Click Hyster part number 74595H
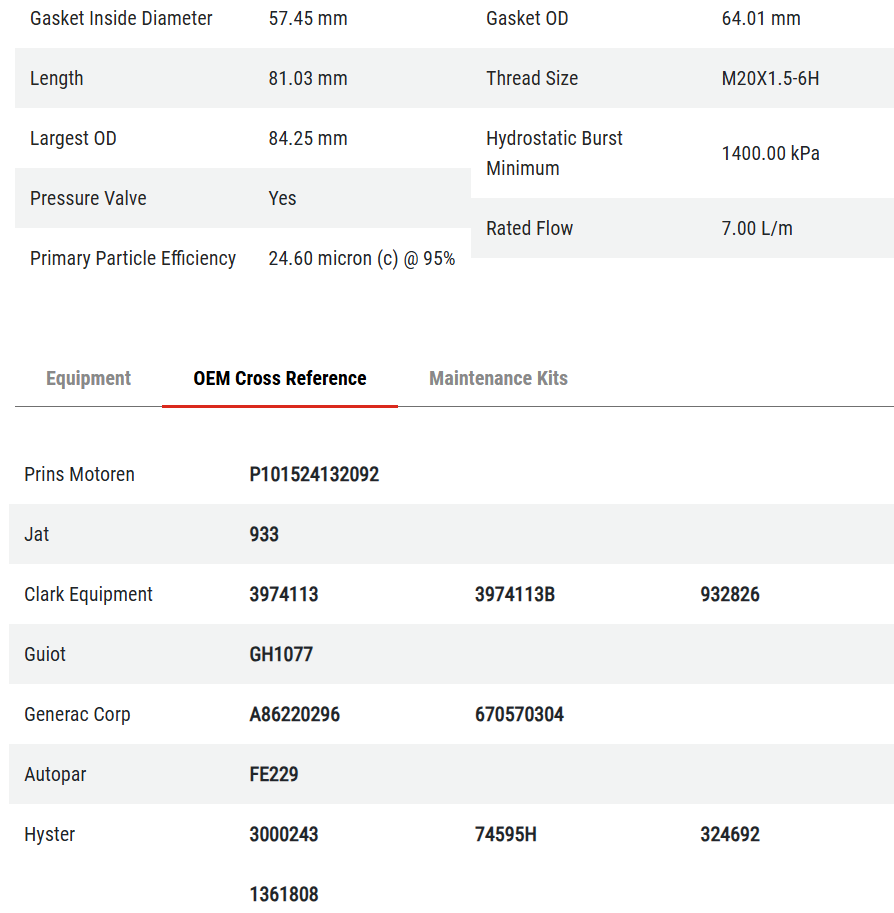This screenshot has width=894, height=913. pyautogui.click(x=506, y=834)
